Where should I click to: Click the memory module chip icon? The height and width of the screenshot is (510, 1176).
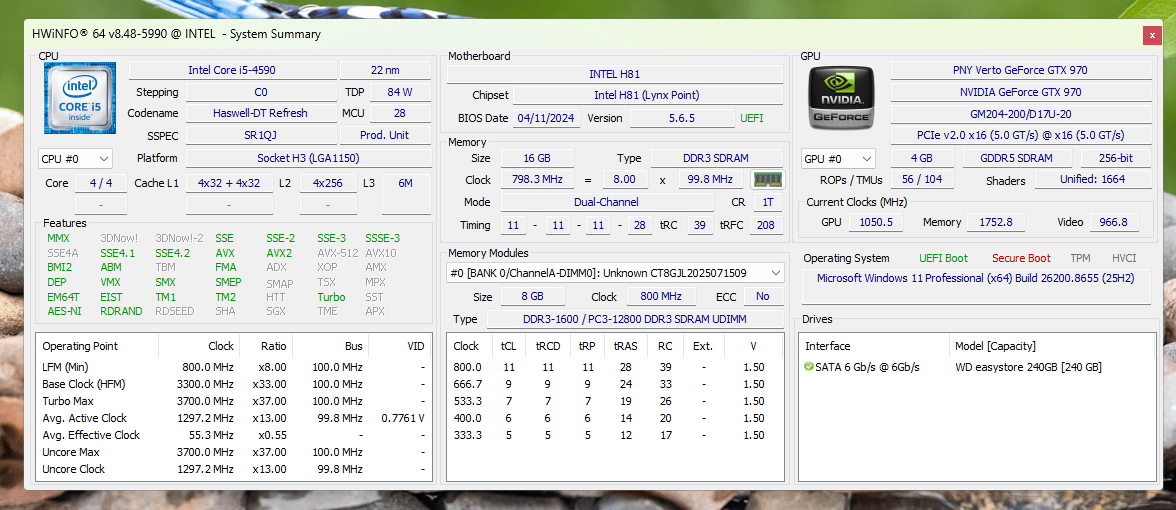(767, 179)
